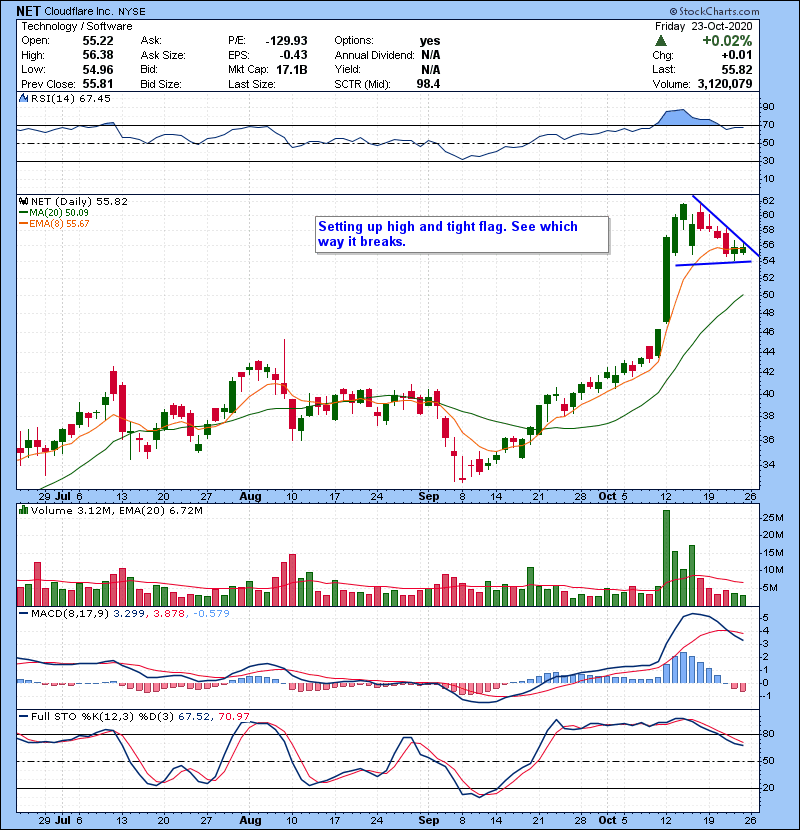Click the 'Bid Size:' label
Screen dimensions: 800x830
(x=161, y=84)
